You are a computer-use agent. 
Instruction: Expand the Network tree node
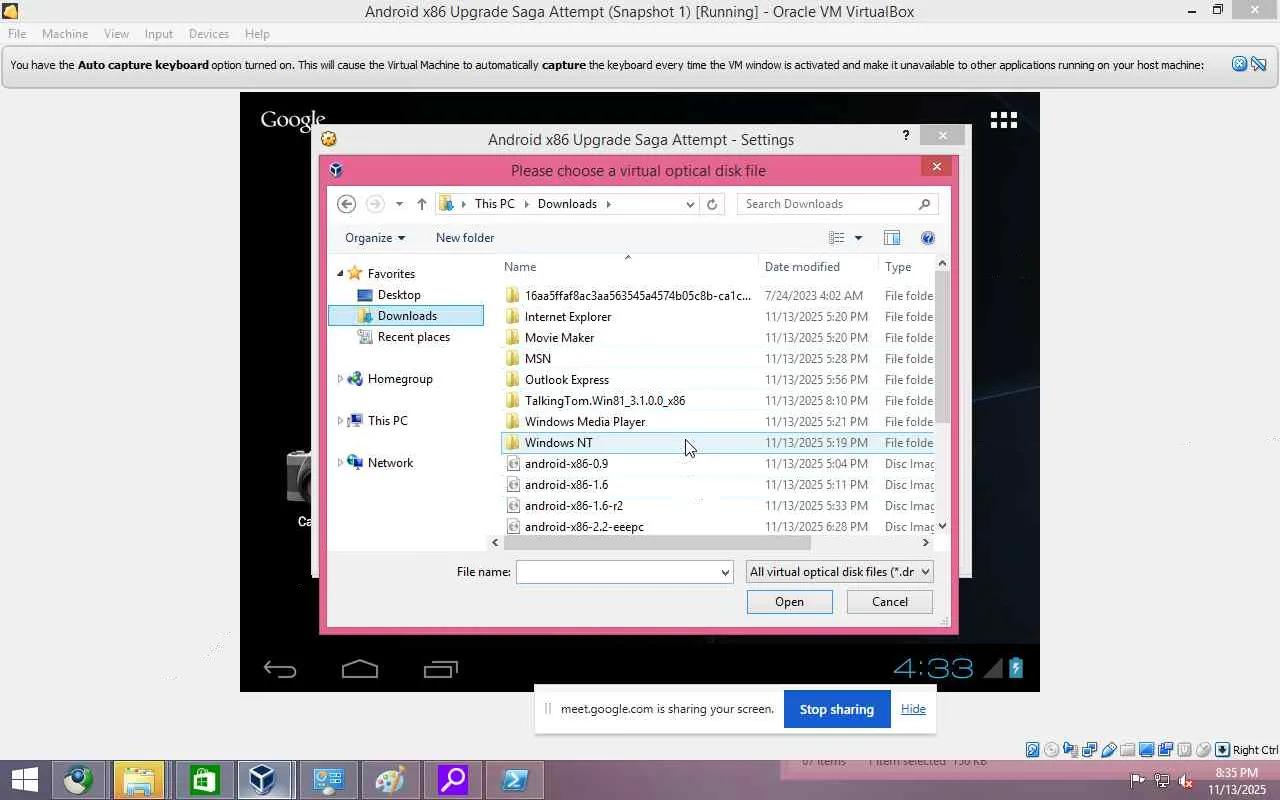[340, 463]
